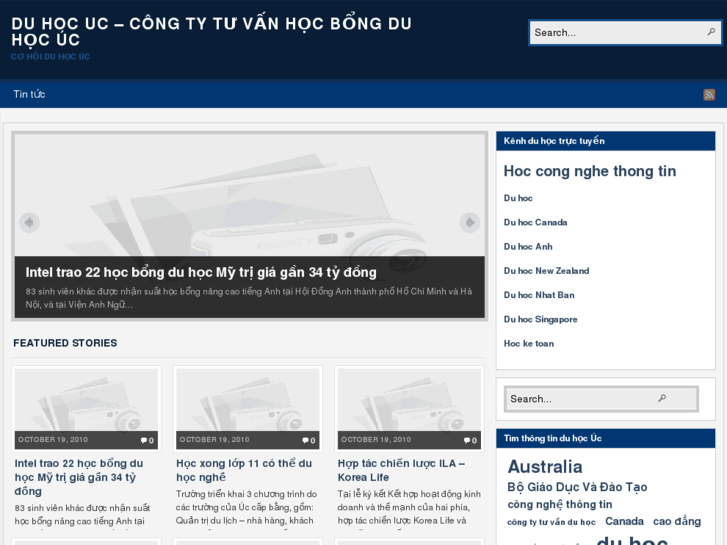
Task: Click the slider excerpt 83 sinh viên khác
Action: pyautogui.click(x=249, y=298)
